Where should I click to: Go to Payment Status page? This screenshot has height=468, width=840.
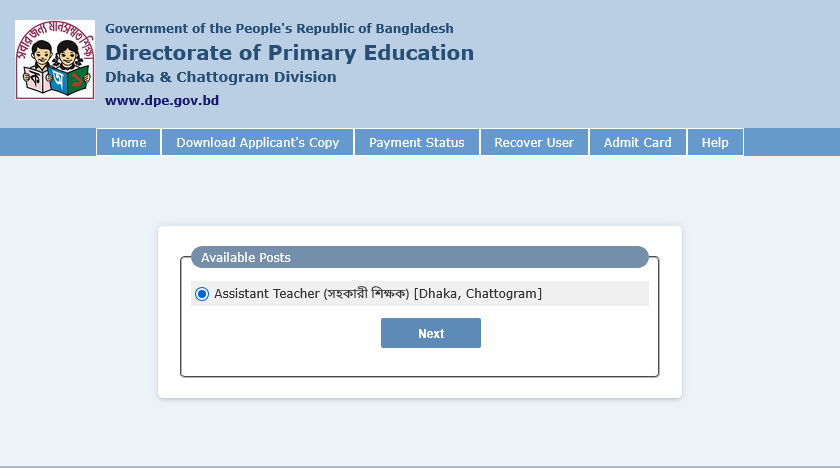(x=417, y=142)
